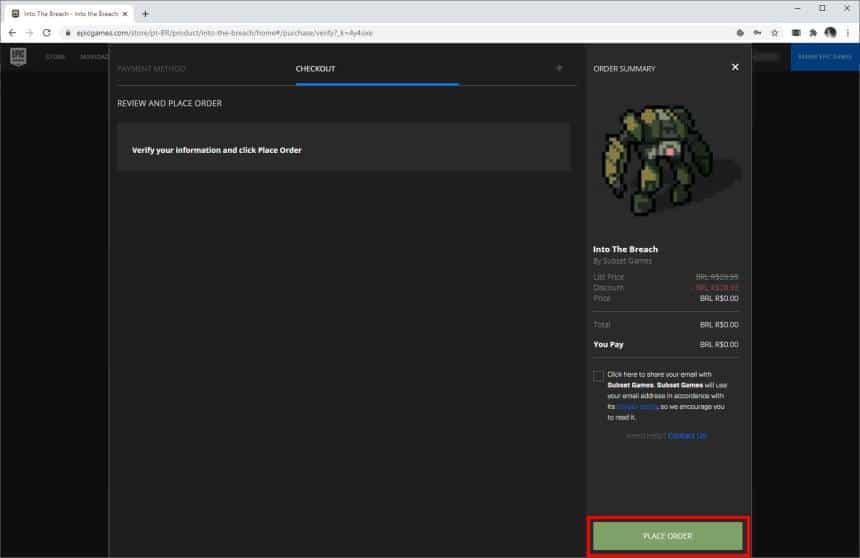Close the Into The Breach browser tab
The height and width of the screenshot is (558, 860).
(125, 14)
